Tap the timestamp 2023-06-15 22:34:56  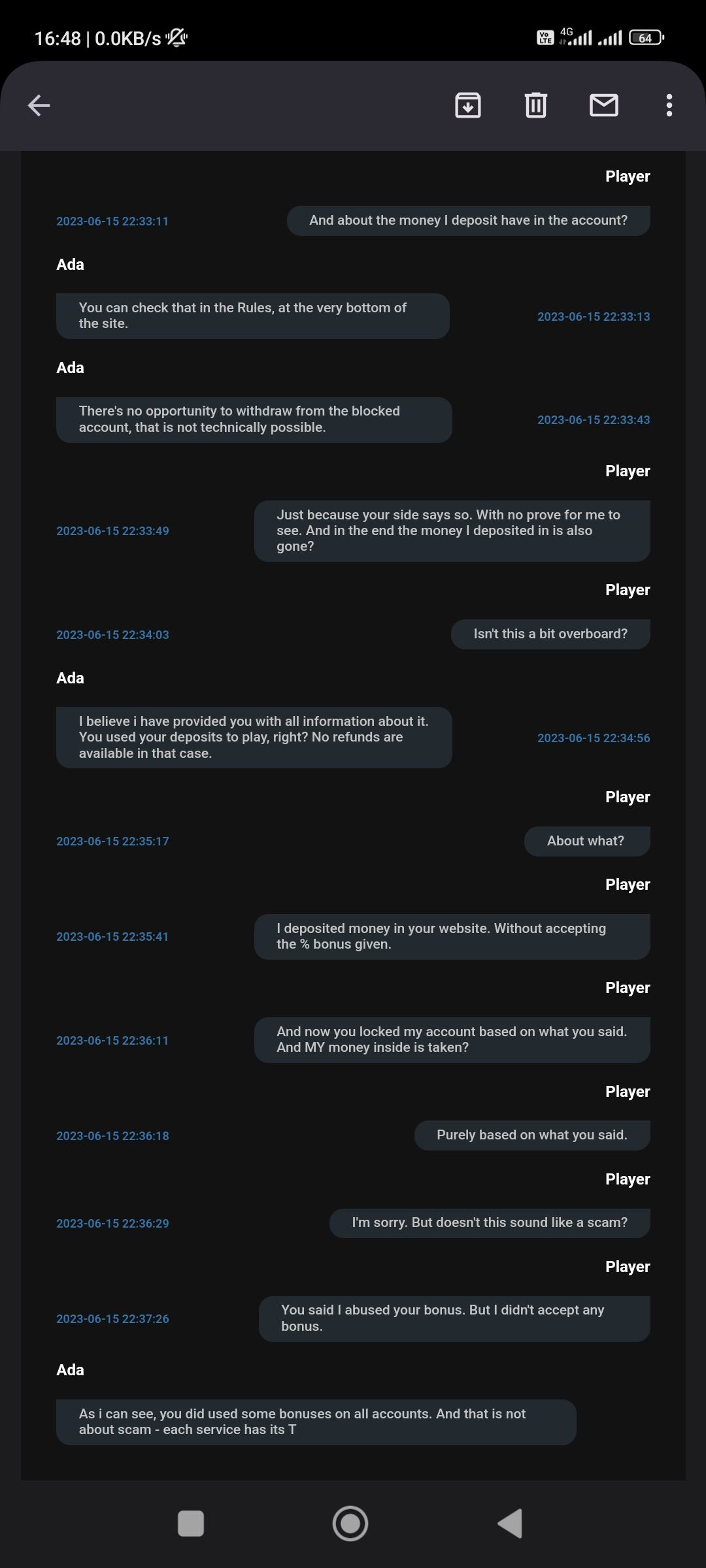coord(594,738)
